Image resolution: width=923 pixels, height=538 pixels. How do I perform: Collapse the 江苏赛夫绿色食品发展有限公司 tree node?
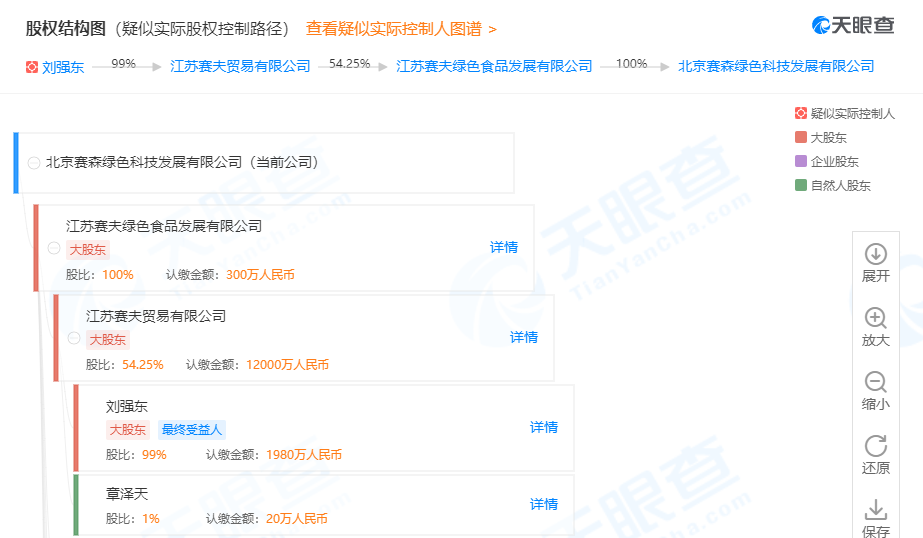point(54,248)
